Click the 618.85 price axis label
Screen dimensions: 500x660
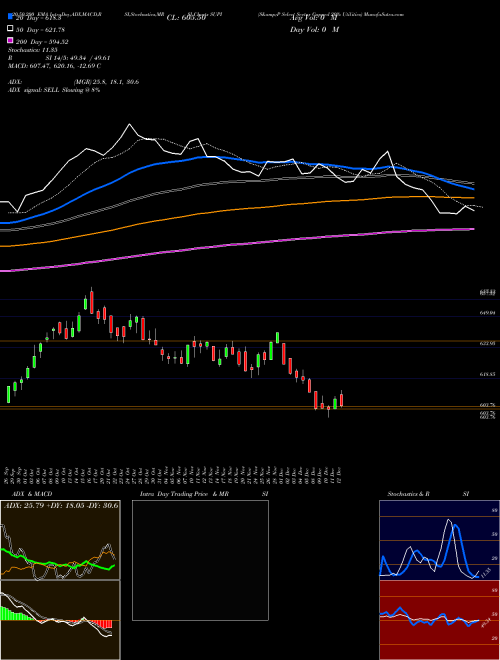pyautogui.click(x=487, y=374)
